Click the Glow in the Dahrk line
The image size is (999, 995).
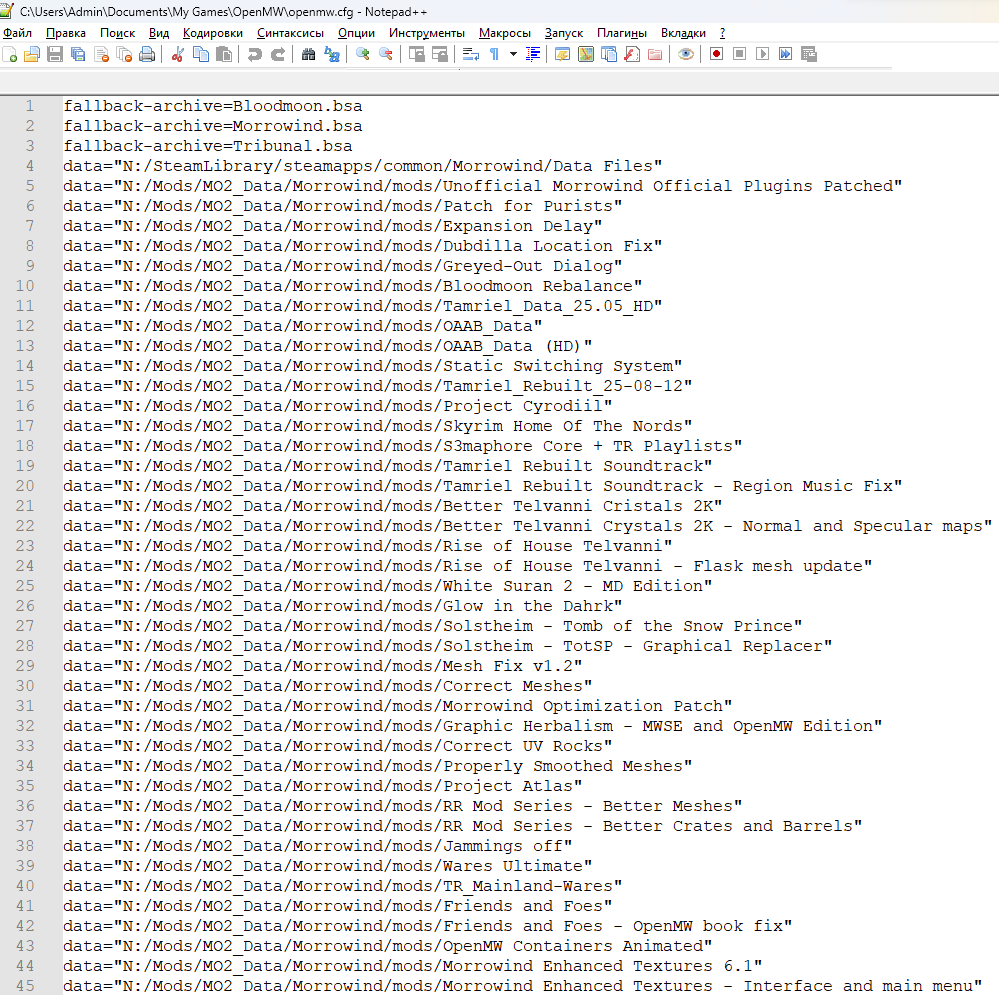click(x=343, y=606)
